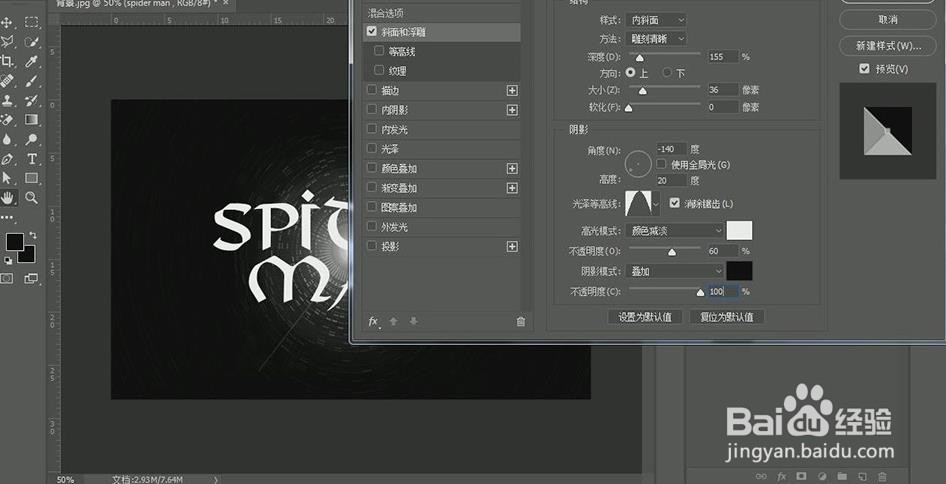946x484 pixels.
Task: Toggle Quick Mask mode
Action: [7, 278]
